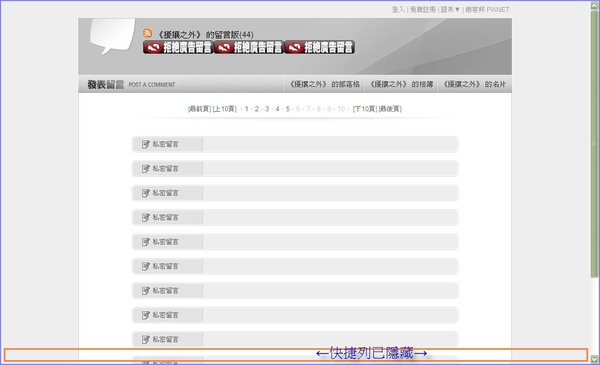Click the scrollbar up arrow

point(594,5)
